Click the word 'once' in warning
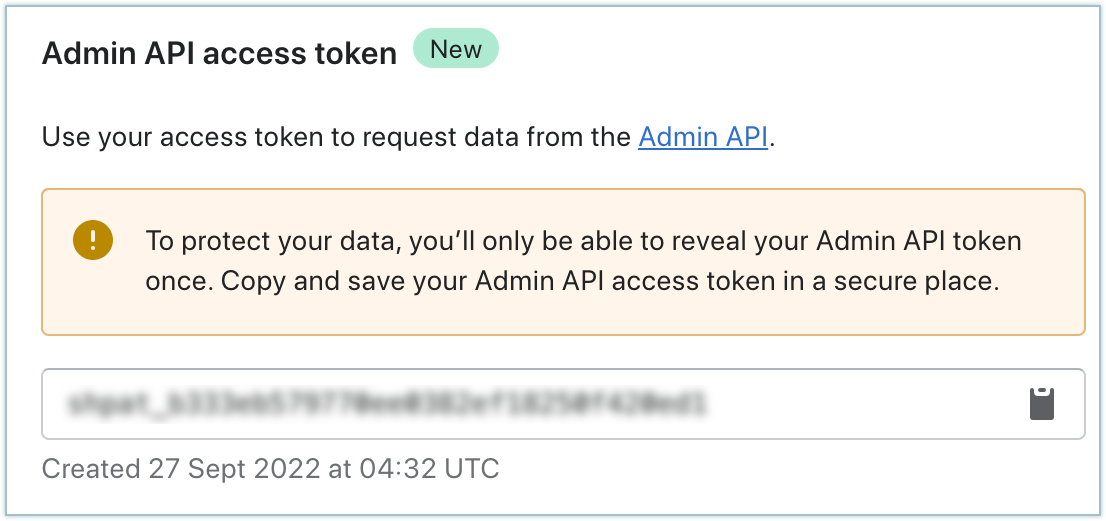This screenshot has height=521, width=1106. click(x=177, y=281)
